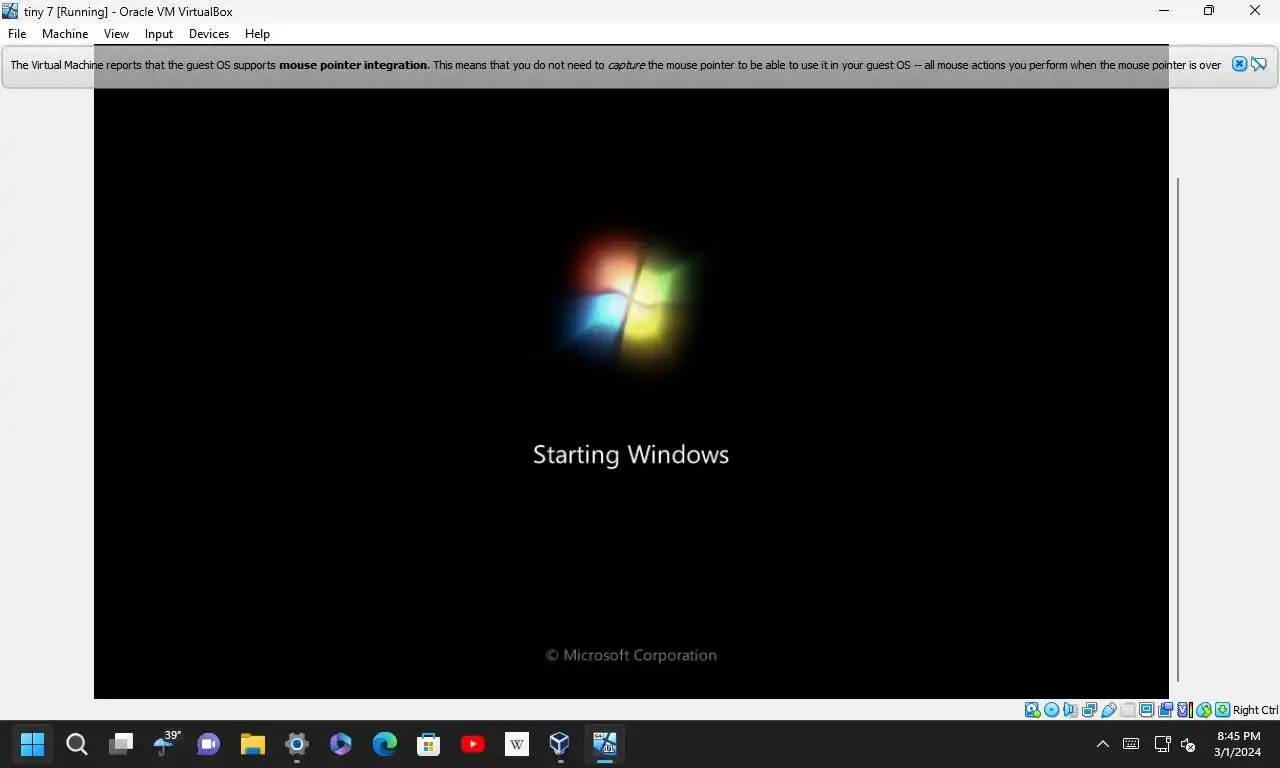Screen dimensions: 1280x768
Task: Click the optical drive status icon
Action: [x=1052, y=710]
